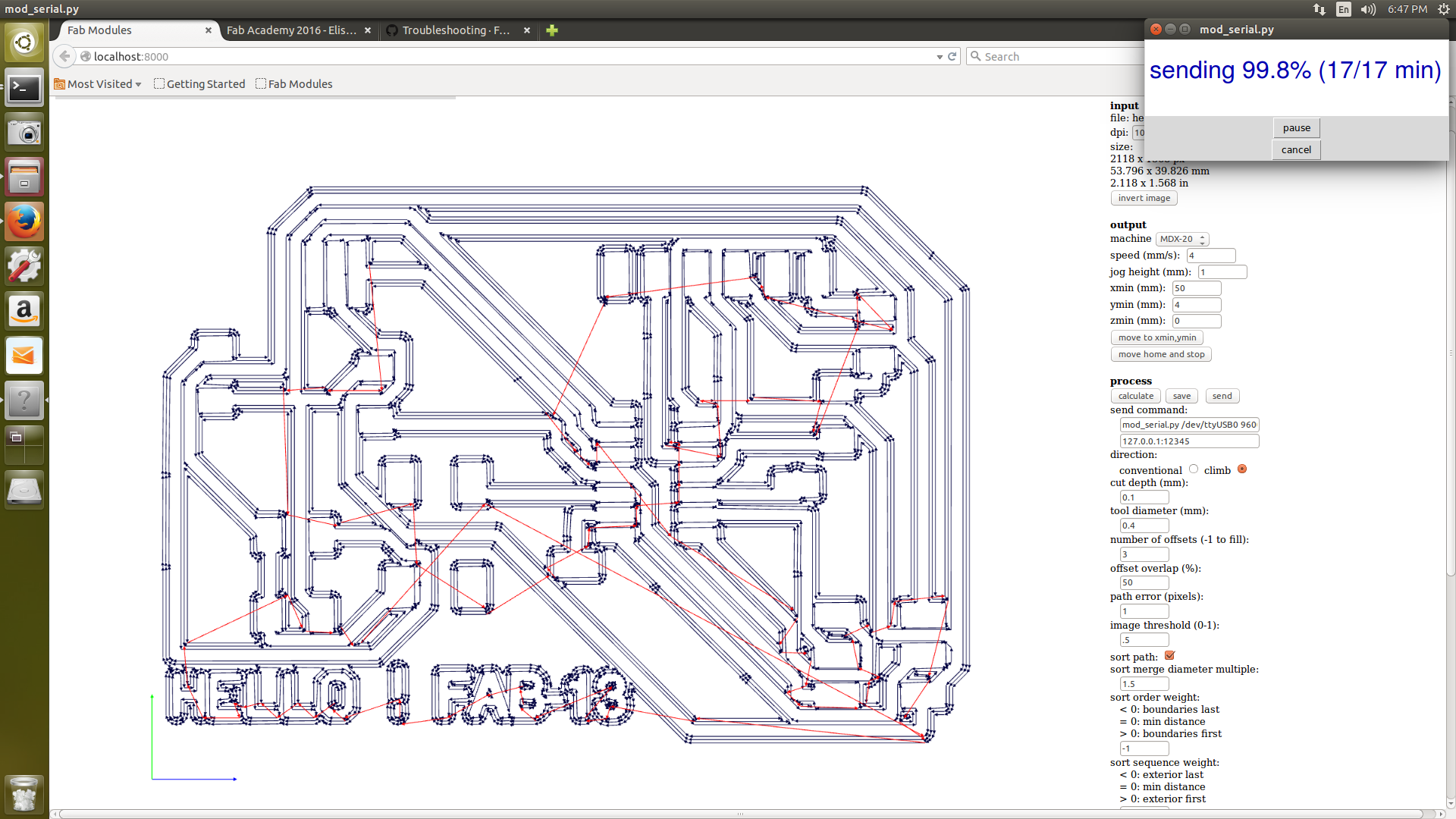1456x819 pixels.
Task: Select the conventional direction radio button
Action: tap(1194, 469)
